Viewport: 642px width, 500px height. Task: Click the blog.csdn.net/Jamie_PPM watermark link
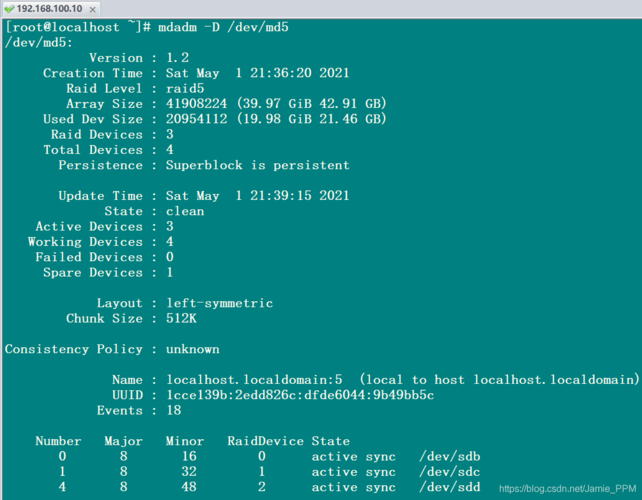(568, 489)
